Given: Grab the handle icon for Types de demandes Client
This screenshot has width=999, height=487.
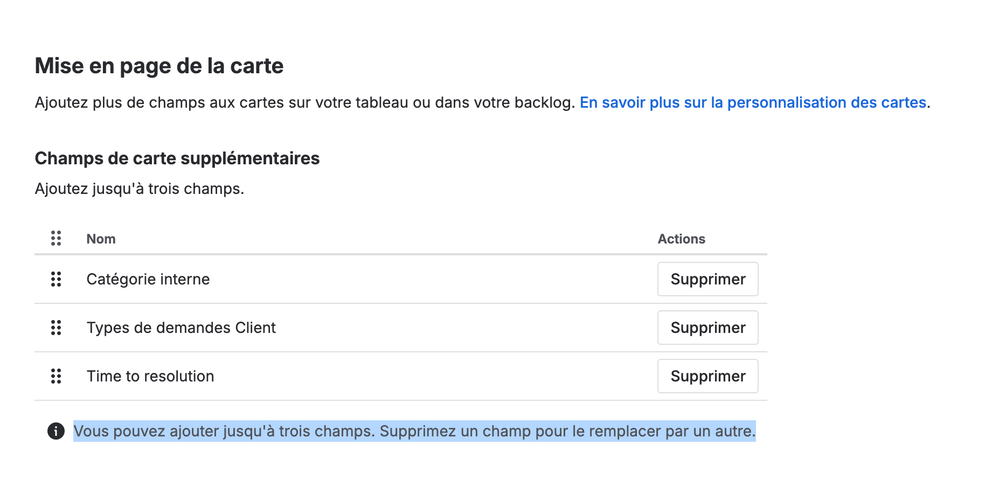Looking at the screenshot, I should click(56, 328).
